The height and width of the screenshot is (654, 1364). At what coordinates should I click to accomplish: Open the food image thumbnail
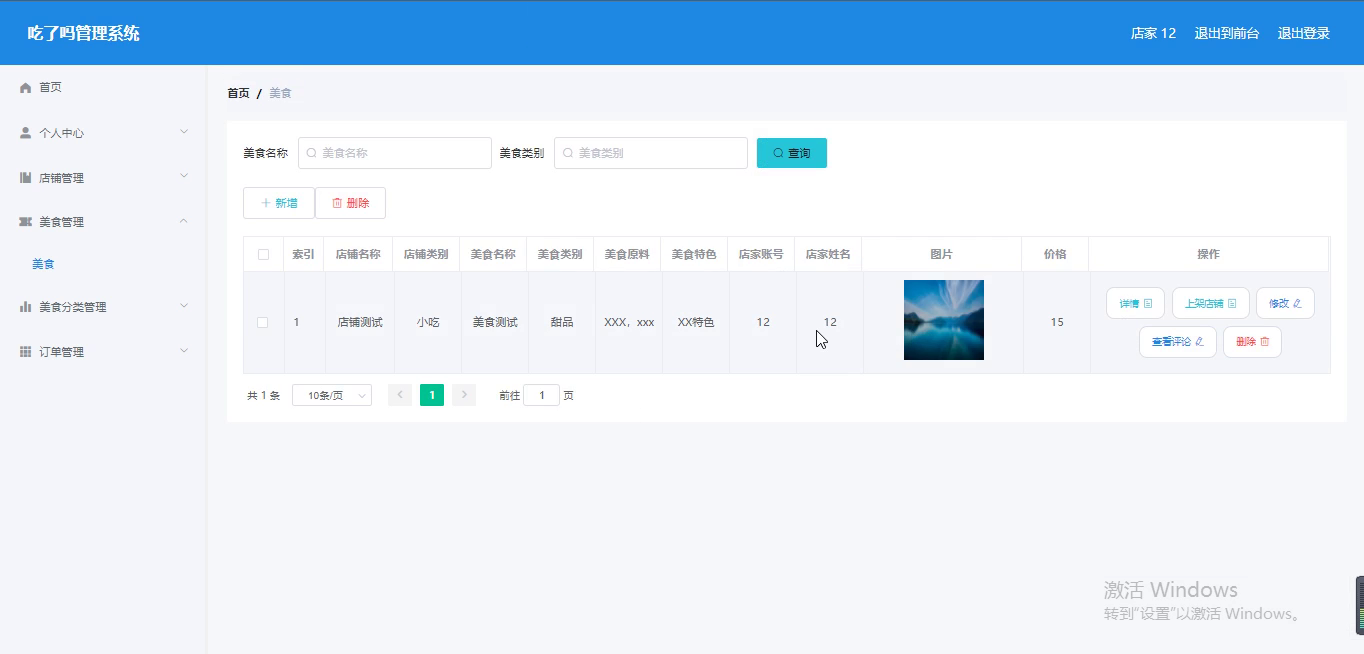(x=944, y=320)
